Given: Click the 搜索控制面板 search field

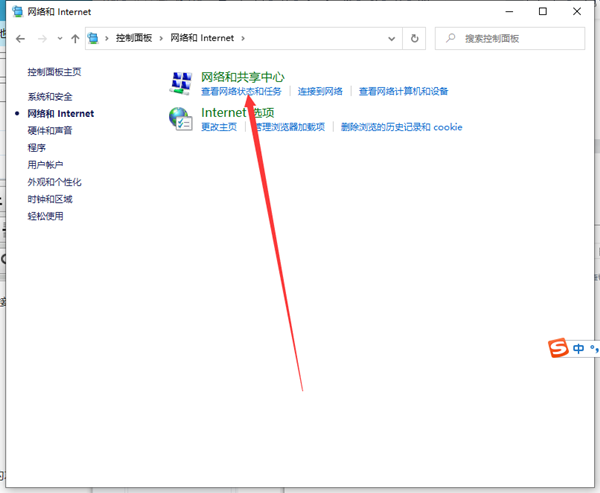Looking at the screenshot, I should [x=515, y=38].
